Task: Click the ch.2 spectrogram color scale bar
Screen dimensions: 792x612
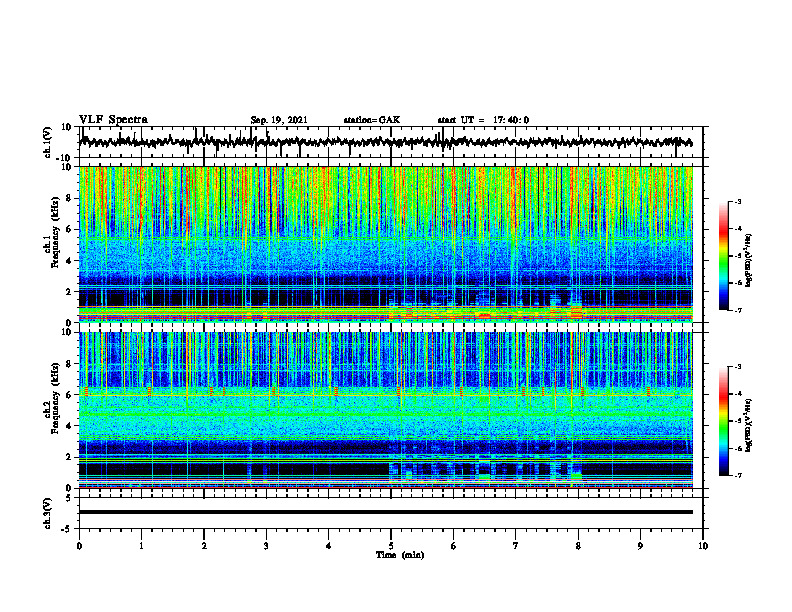Action: click(x=724, y=421)
